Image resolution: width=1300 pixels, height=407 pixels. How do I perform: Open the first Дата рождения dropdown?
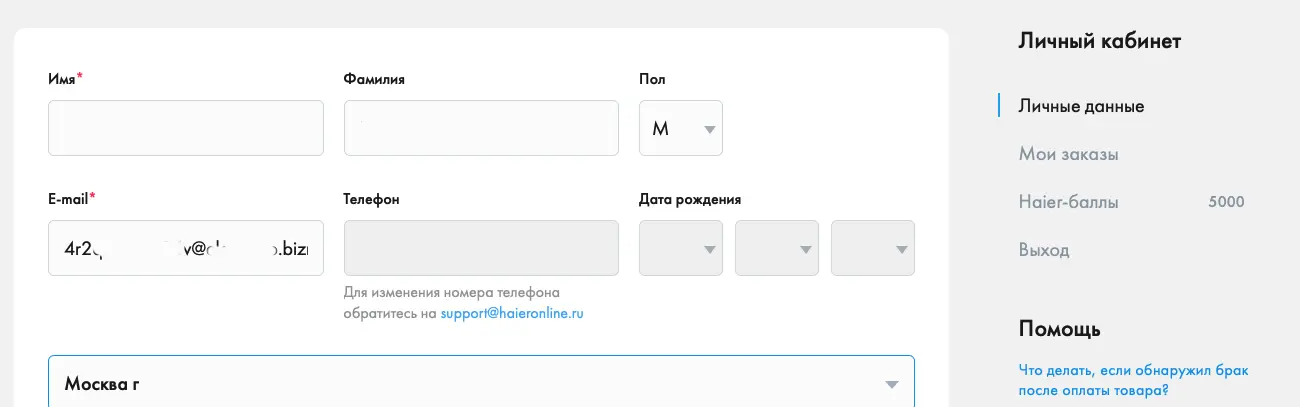[x=681, y=248]
